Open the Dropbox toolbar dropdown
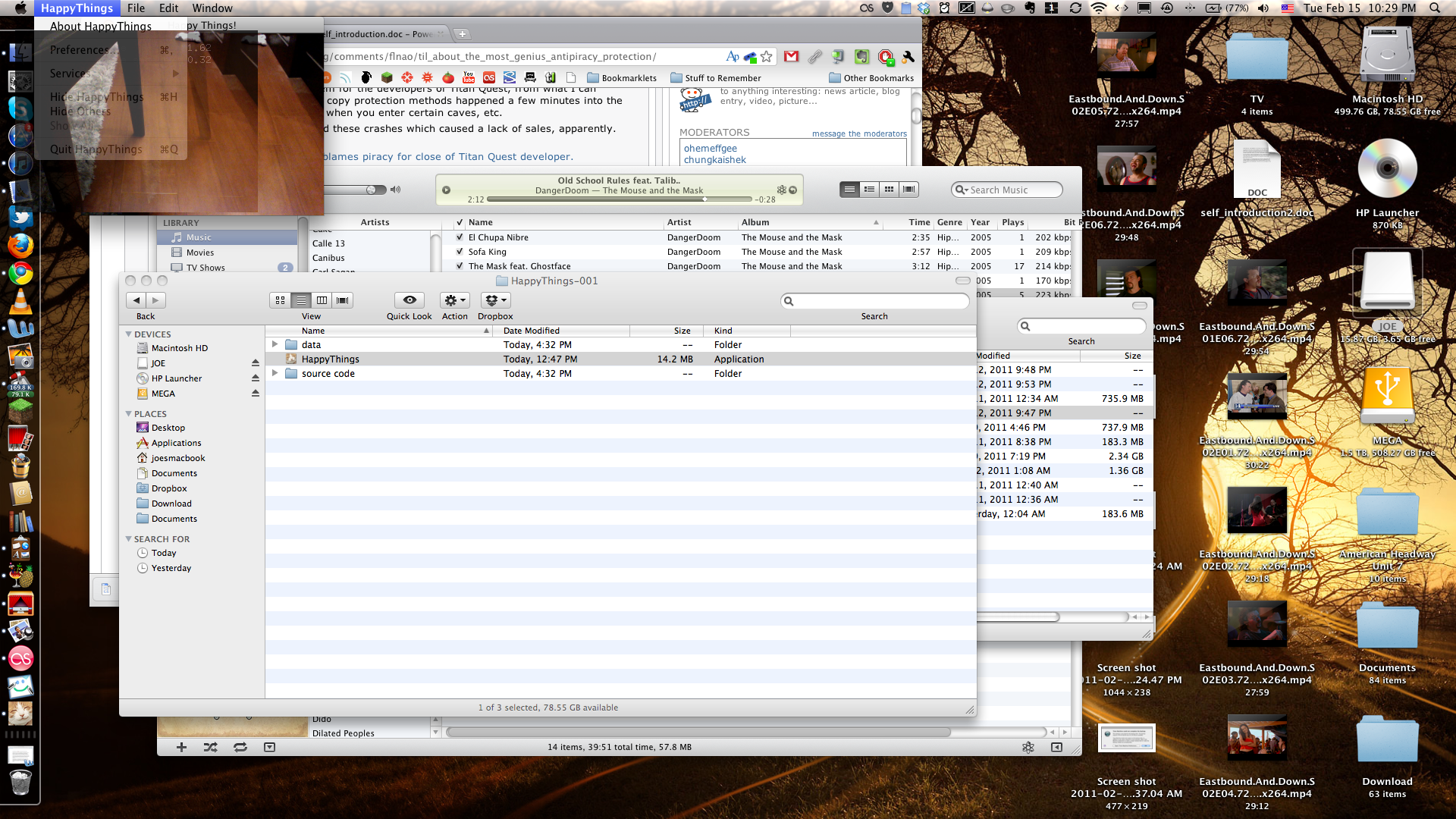This screenshot has height=819, width=1456. coord(495,300)
